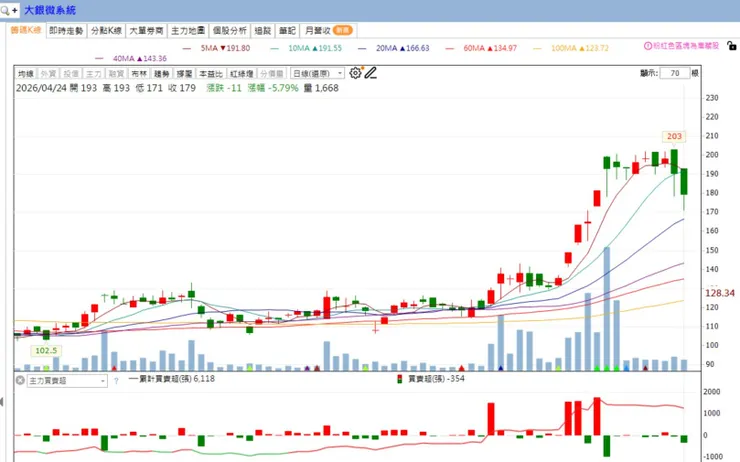Viewport: 740px width, 462px height.
Task: Click the 顯示 bar count field showing 70
Action: [675, 73]
